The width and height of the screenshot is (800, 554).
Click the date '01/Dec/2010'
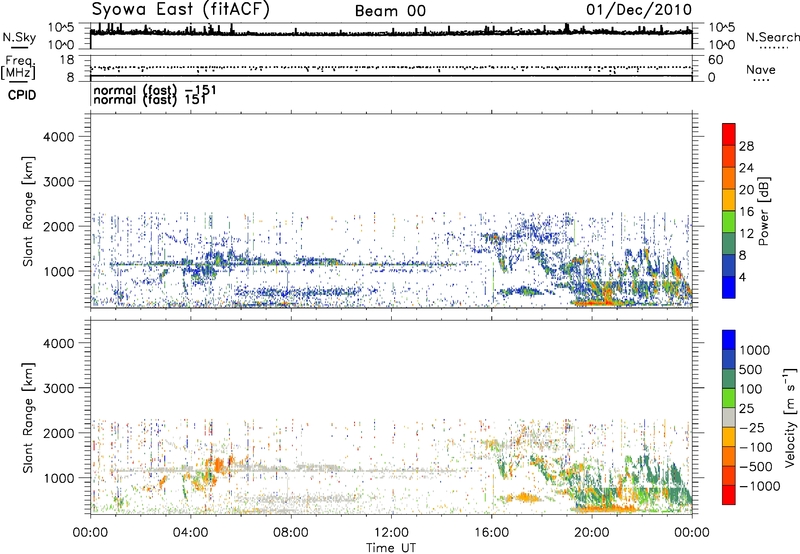coord(639,9)
